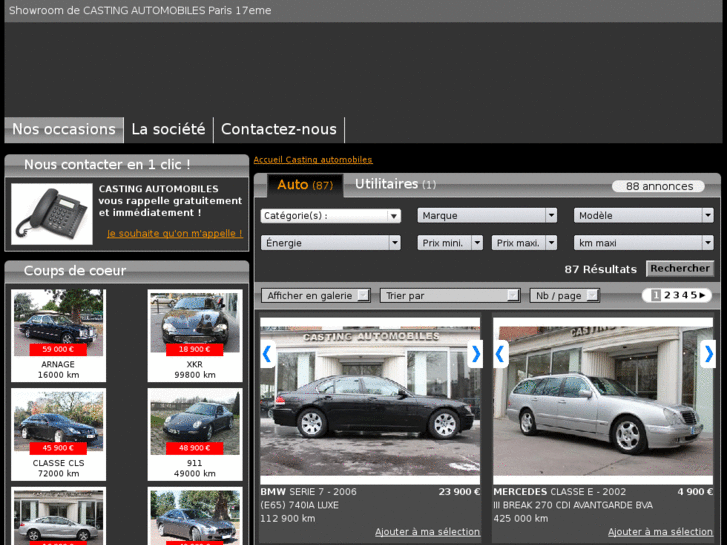The width and height of the screenshot is (727, 545).
Task: Click the 425 000 km mileage
Action: (521, 519)
